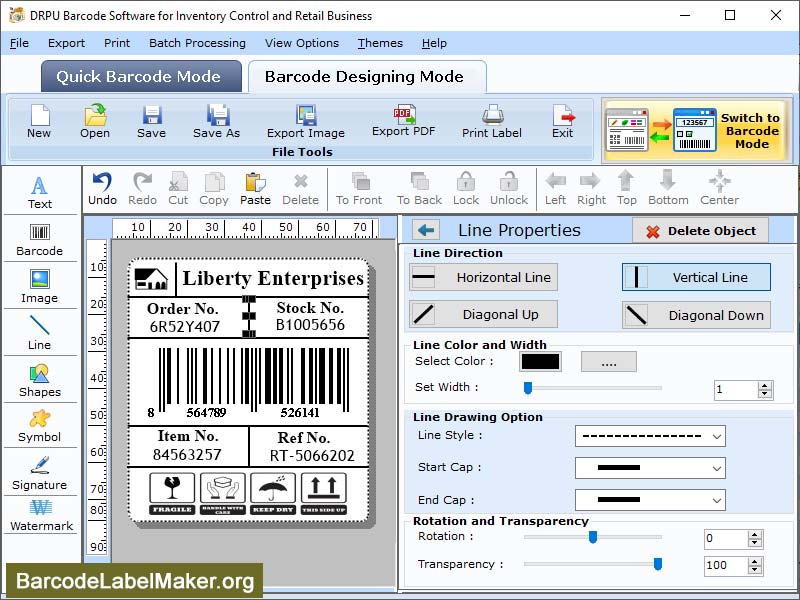
Task: Select the Text tool in sidebar
Action: tap(40, 193)
